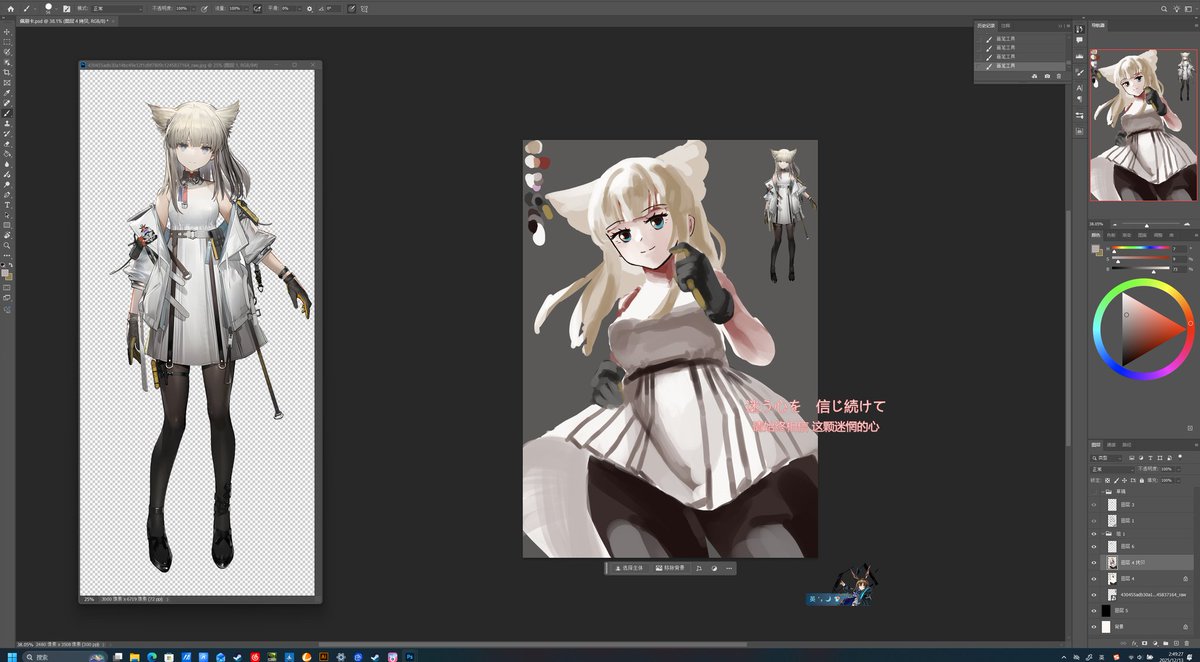Click the 图层 4 thumbnail
The width and height of the screenshot is (1200, 662).
[1112, 579]
